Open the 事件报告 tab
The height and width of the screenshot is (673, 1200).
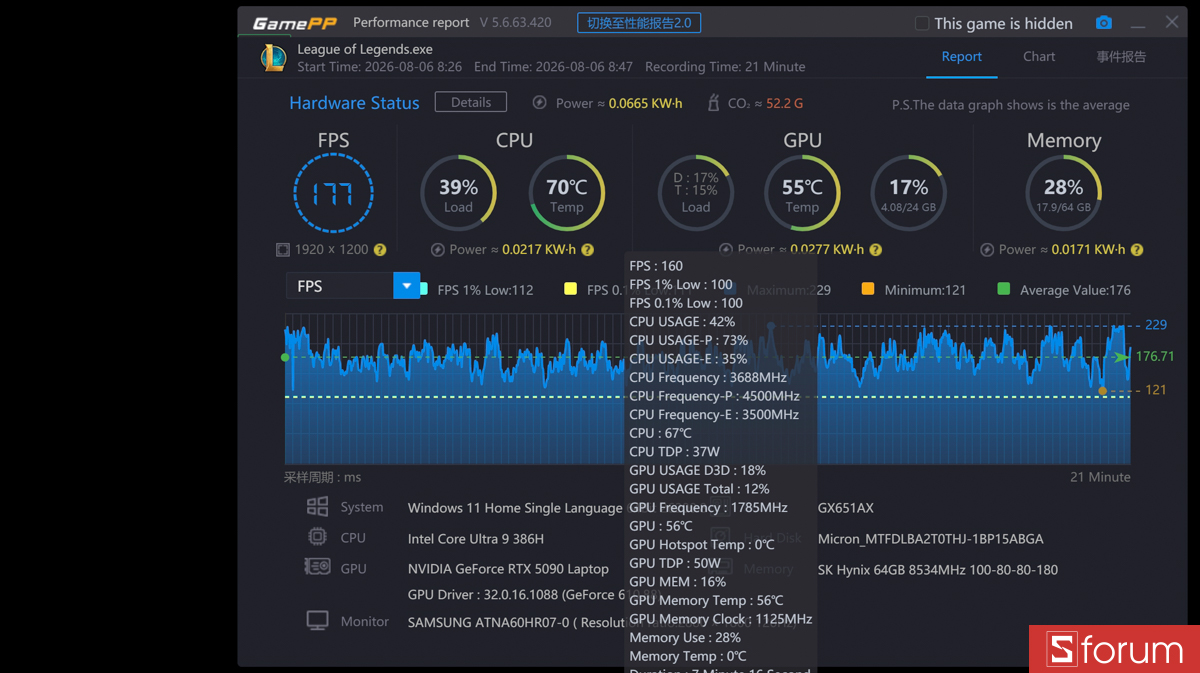pyautogui.click(x=1121, y=57)
